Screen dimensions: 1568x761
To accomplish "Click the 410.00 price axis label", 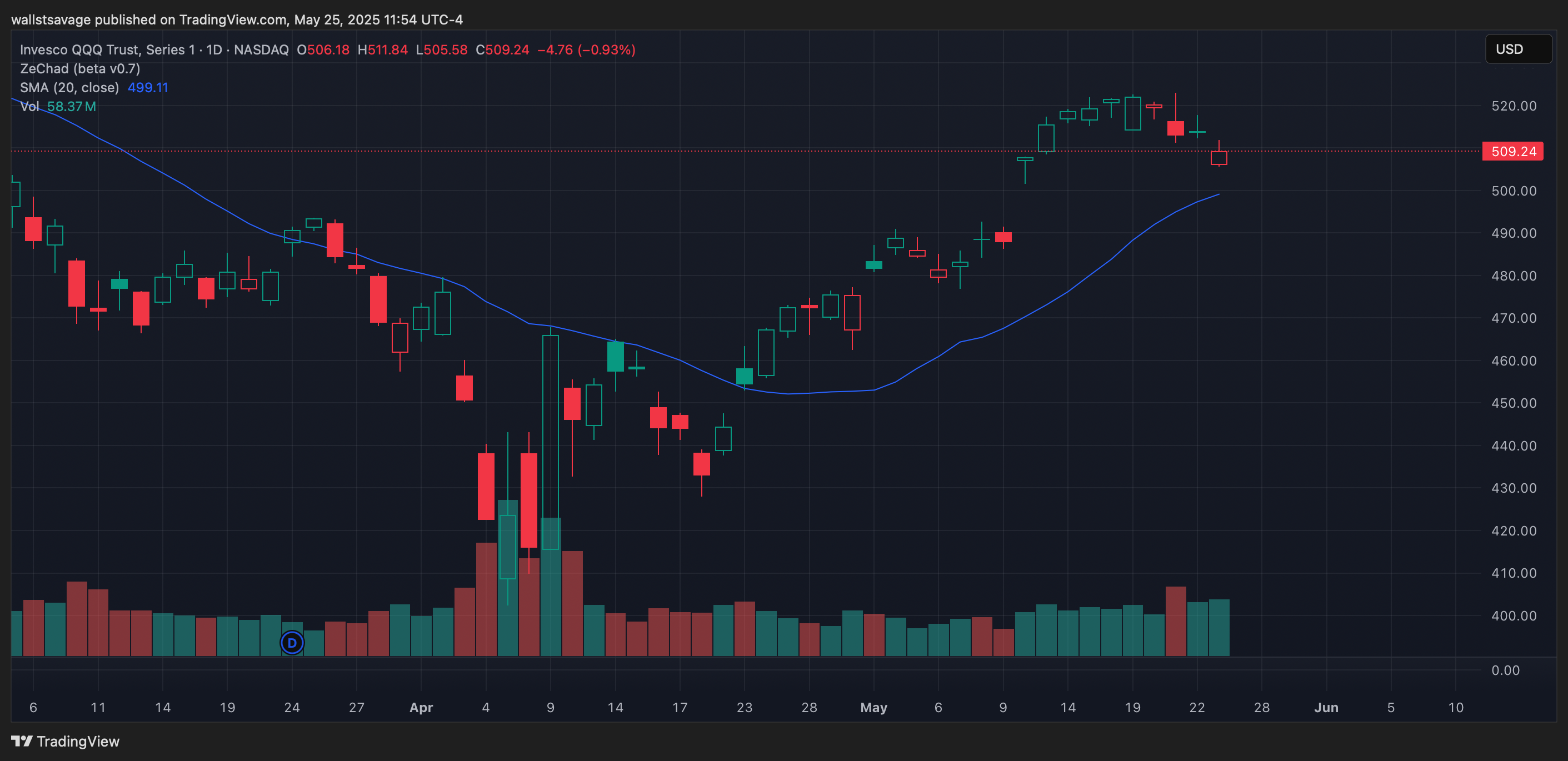I will 1514,573.
